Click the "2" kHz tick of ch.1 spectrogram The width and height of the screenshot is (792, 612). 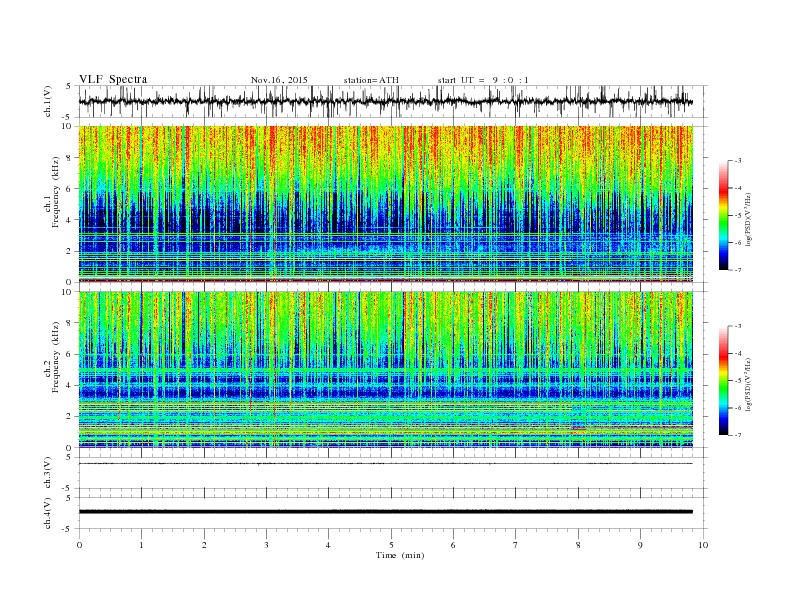point(70,251)
